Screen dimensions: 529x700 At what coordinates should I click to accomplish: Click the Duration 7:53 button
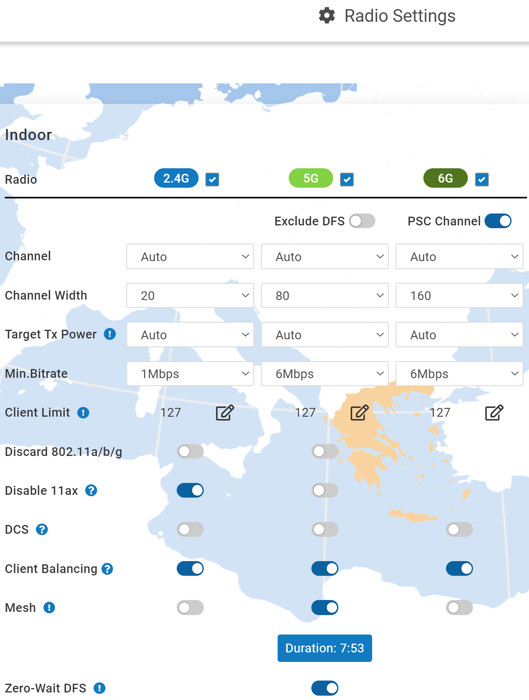[x=325, y=648]
